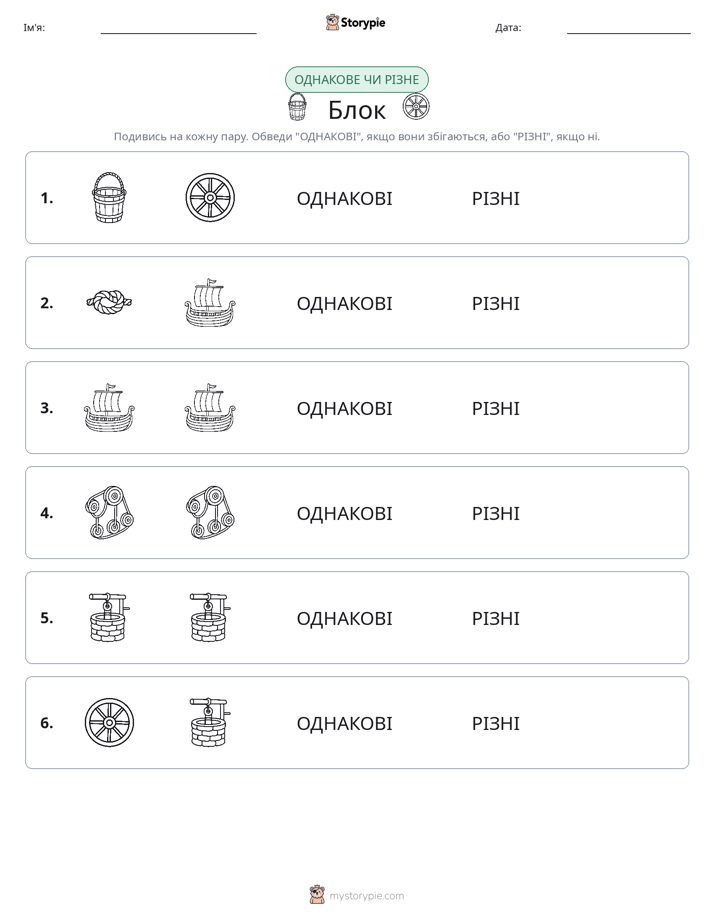Select ОДНАКОВІ for row 3
This screenshot has height=924, width=714.
coord(344,408)
